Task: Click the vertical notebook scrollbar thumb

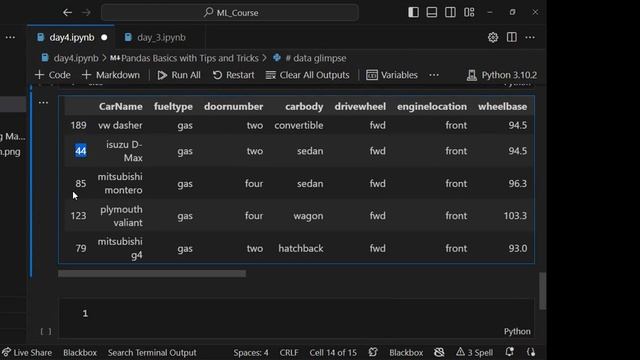Action: (542, 291)
